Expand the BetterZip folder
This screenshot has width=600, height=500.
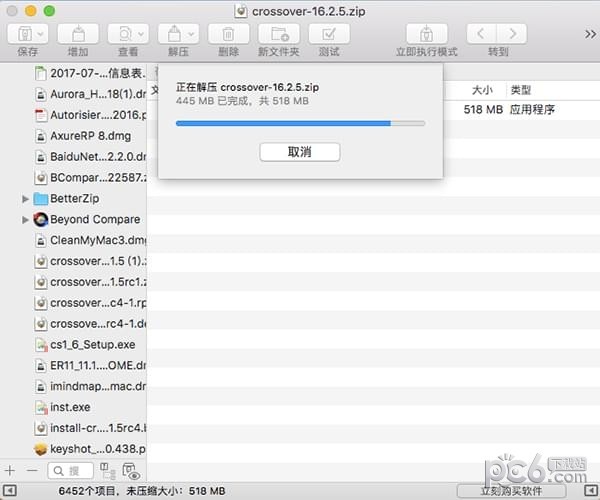(x=25, y=199)
